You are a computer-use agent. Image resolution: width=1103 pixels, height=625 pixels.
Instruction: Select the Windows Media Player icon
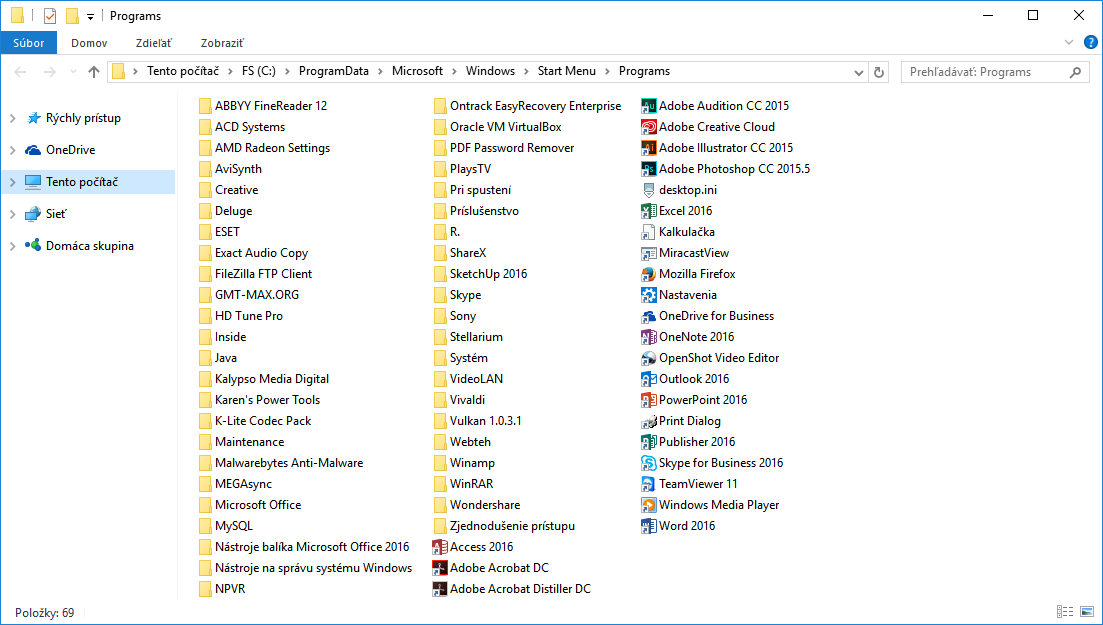point(648,505)
